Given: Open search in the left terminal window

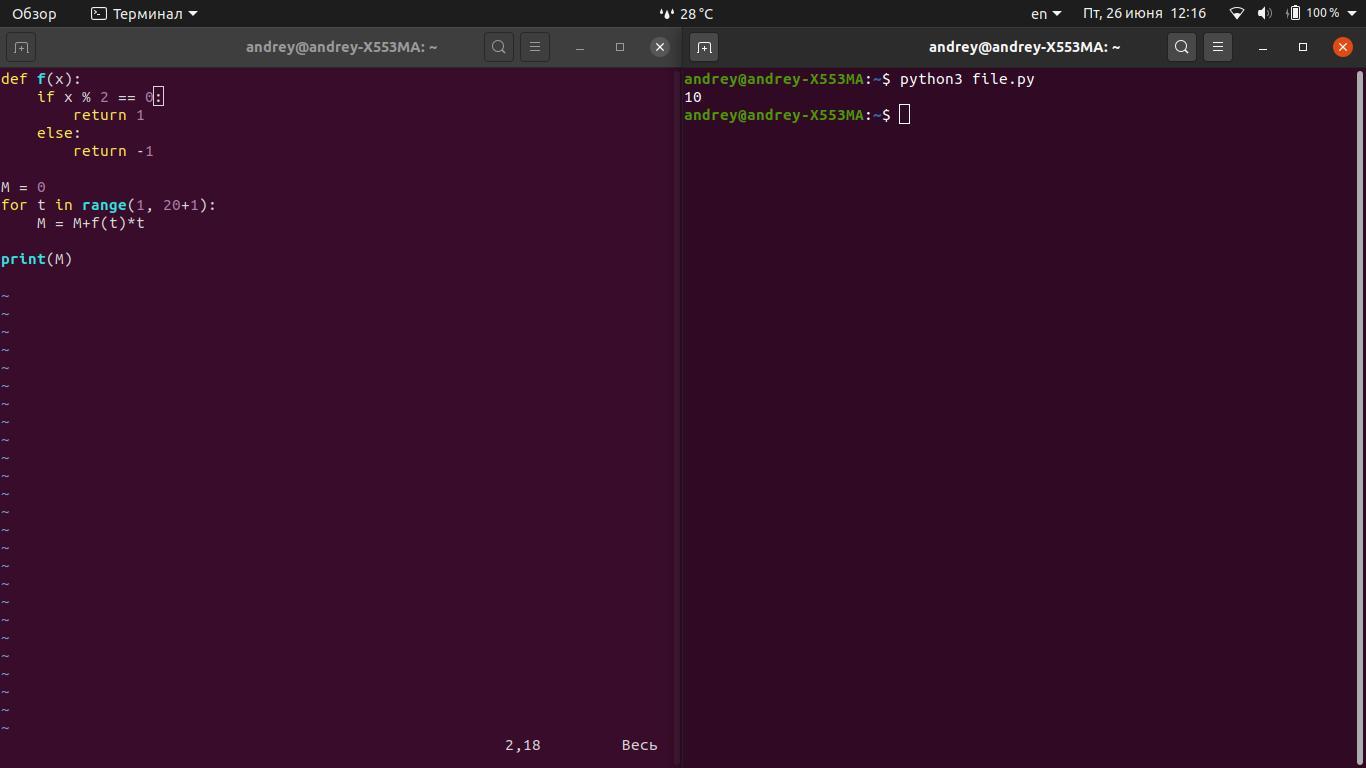Looking at the screenshot, I should tap(499, 47).
